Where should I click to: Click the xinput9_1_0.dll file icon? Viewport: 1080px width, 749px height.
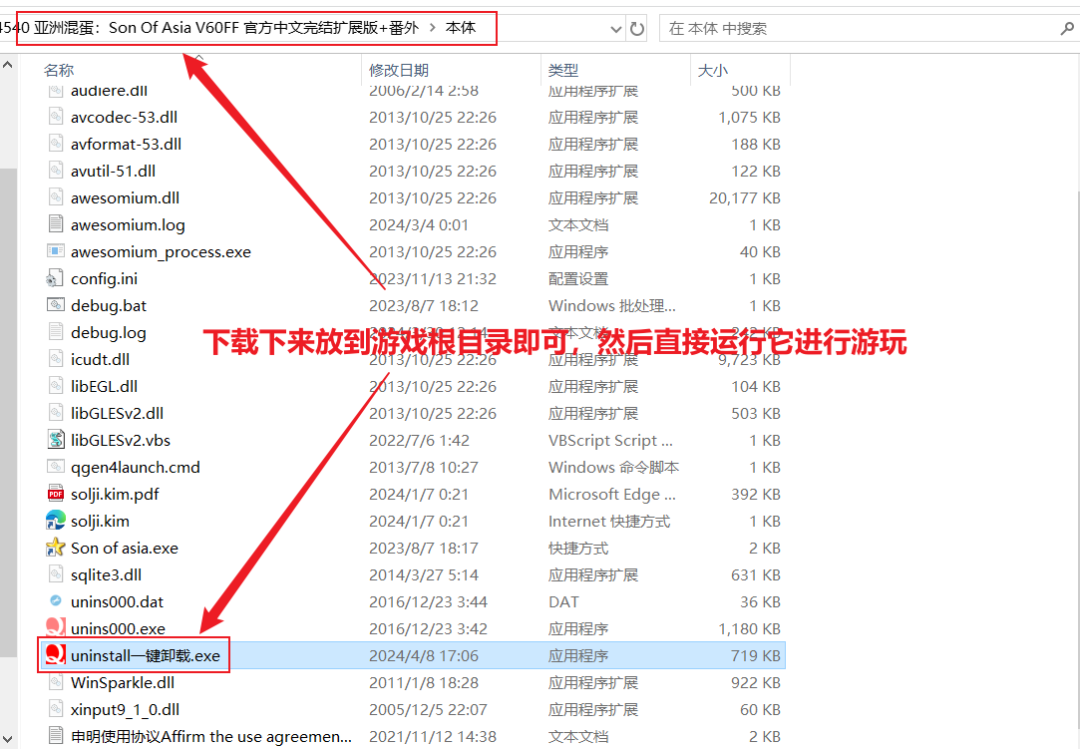56,709
